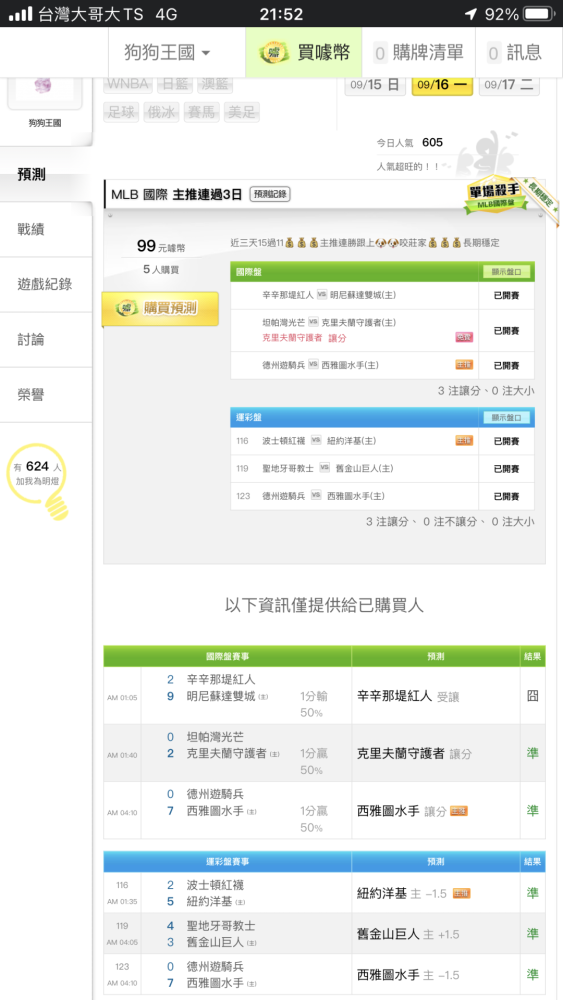The width and height of the screenshot is (563, 1000).
Task: Click the battery icon in status bar
Action: pos(539,14)
